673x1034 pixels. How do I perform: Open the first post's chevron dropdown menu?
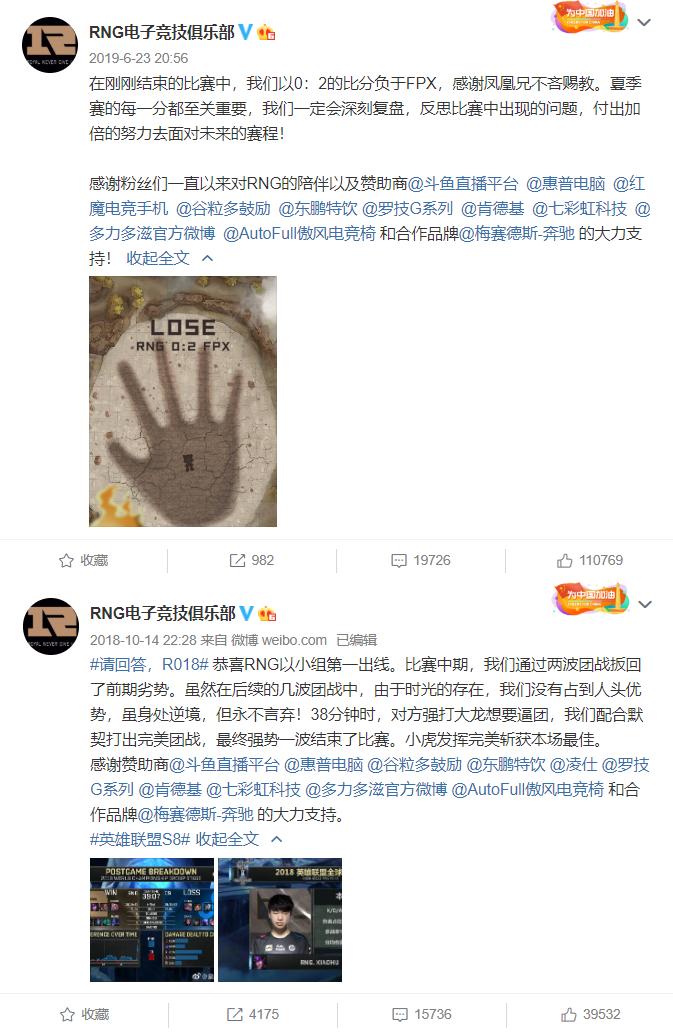(644, 22)
